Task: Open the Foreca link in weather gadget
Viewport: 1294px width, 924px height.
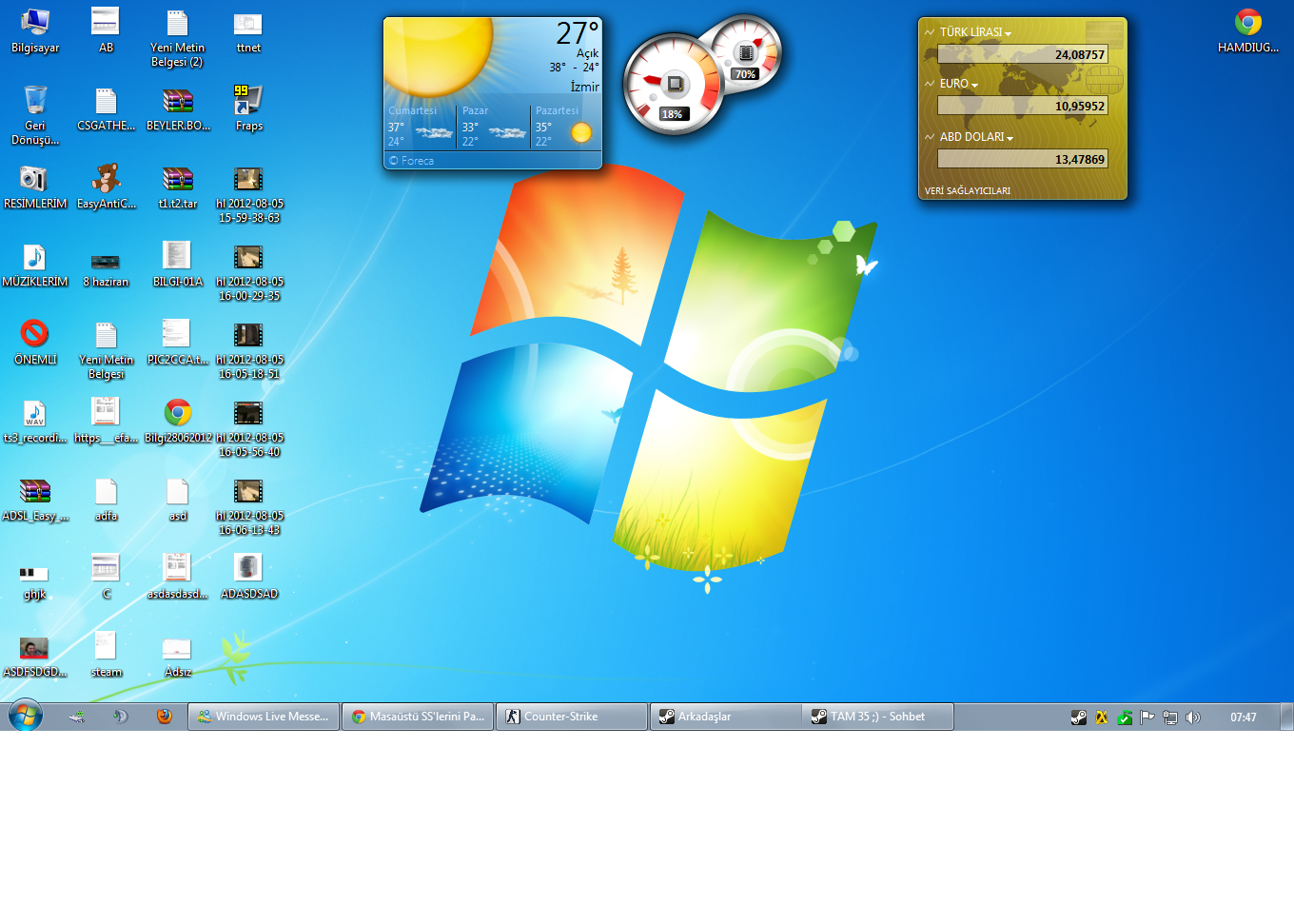Action: (411, 161)
